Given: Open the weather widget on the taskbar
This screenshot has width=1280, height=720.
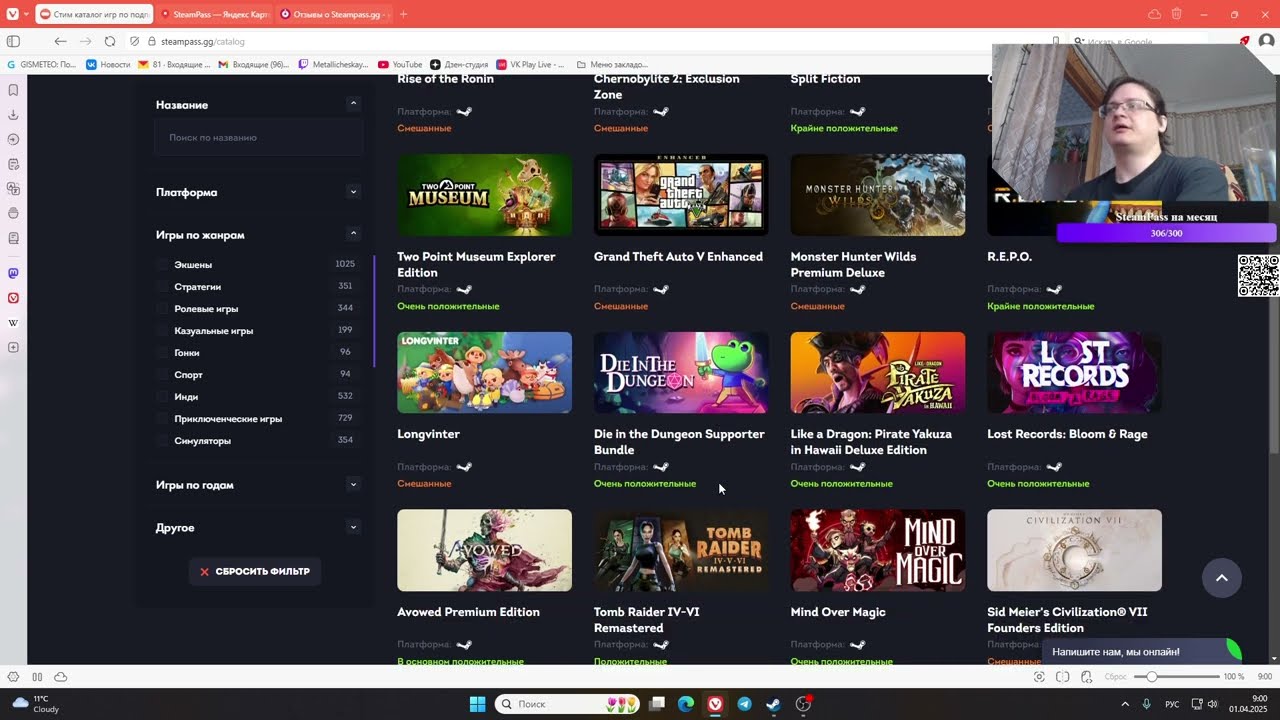Looking at the screenshot, I should (37, 704).
